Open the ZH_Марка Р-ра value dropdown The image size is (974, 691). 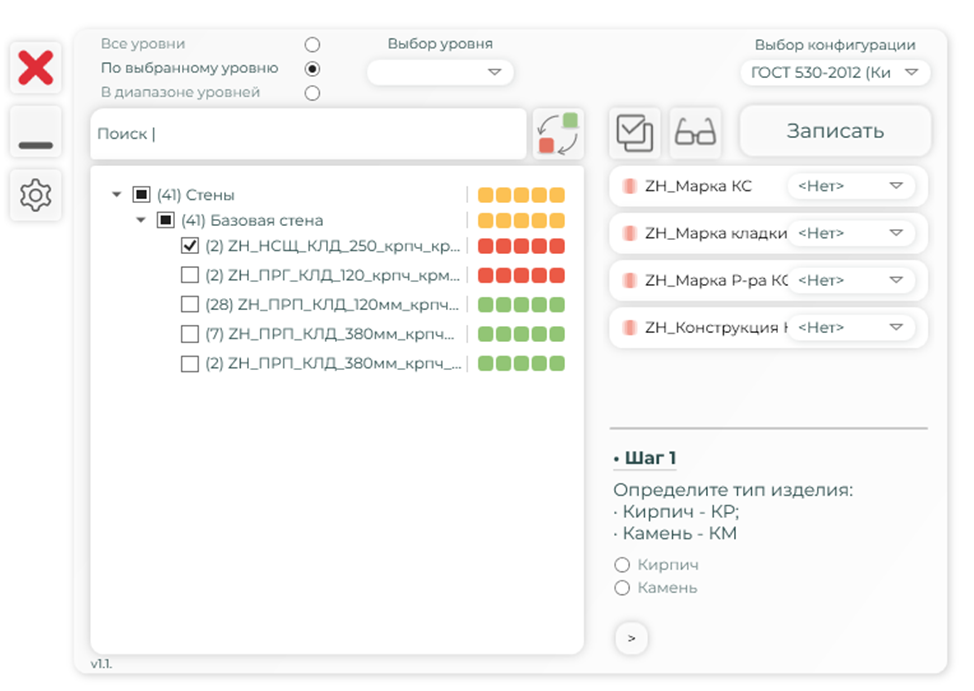(850, 280)
